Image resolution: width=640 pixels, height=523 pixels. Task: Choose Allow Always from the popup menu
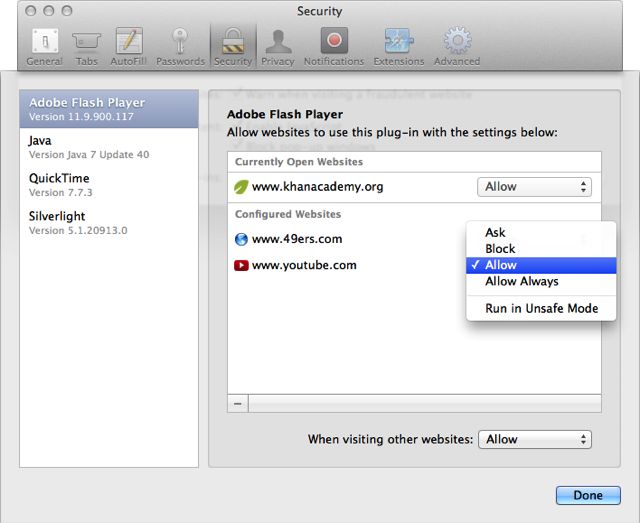point(541,281)
